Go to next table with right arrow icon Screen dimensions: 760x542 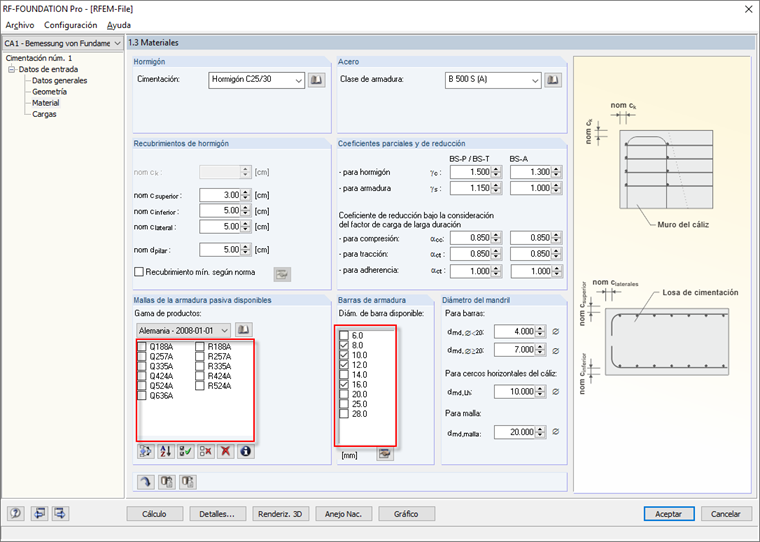point(61,513)
